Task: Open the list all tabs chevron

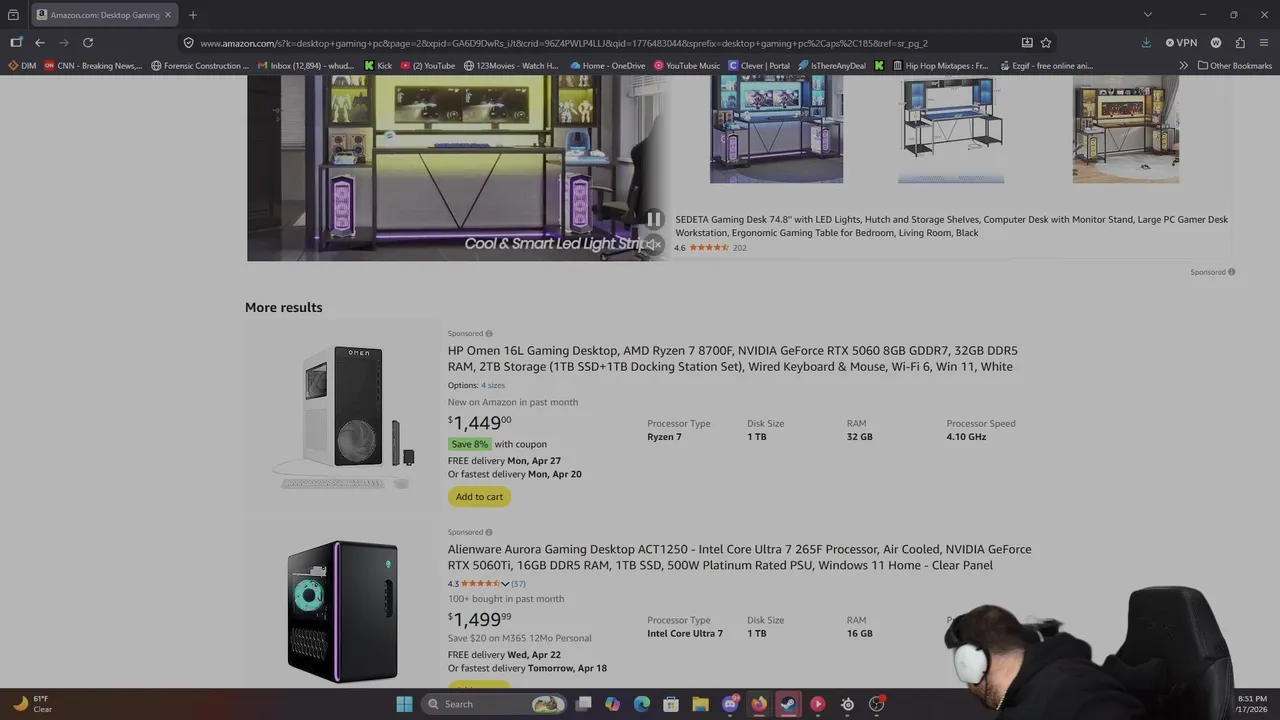Action: coord(1147,15)
